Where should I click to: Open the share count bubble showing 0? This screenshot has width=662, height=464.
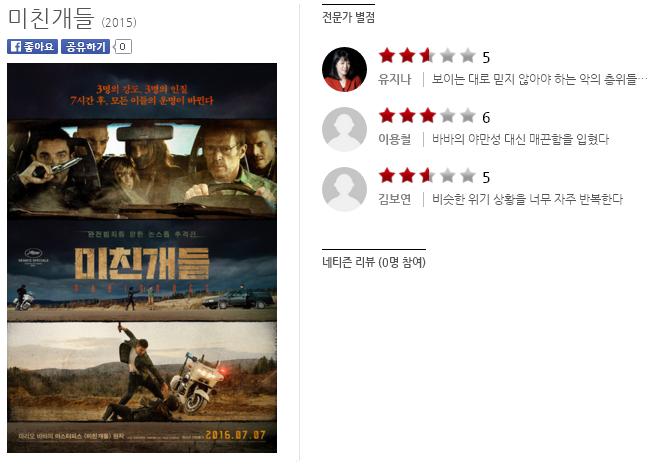pyautogui.click(x=122, y=46)
